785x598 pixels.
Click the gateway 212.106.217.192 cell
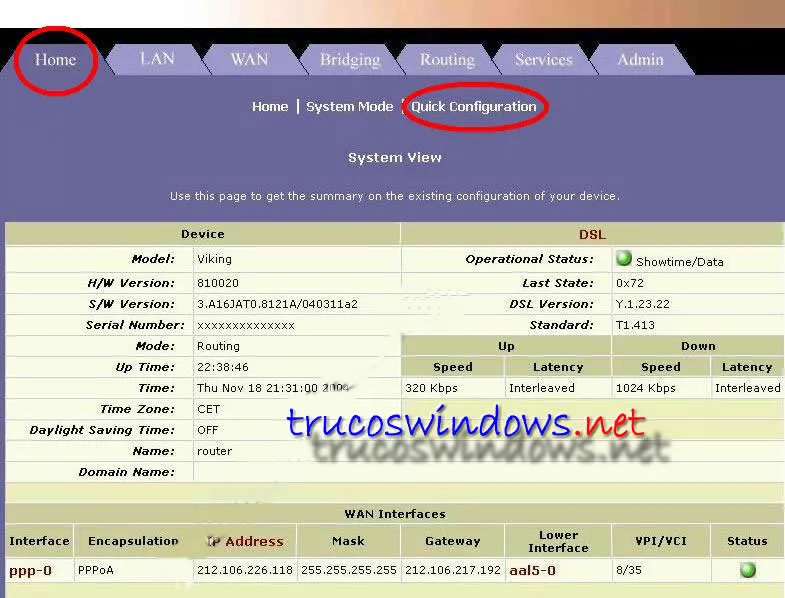click(452, 571)
